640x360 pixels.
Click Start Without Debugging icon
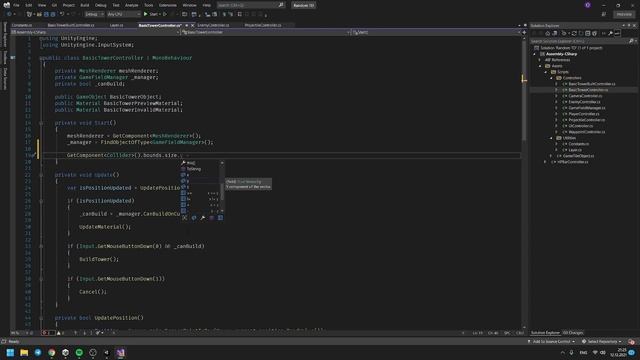[x=165, y=14]
